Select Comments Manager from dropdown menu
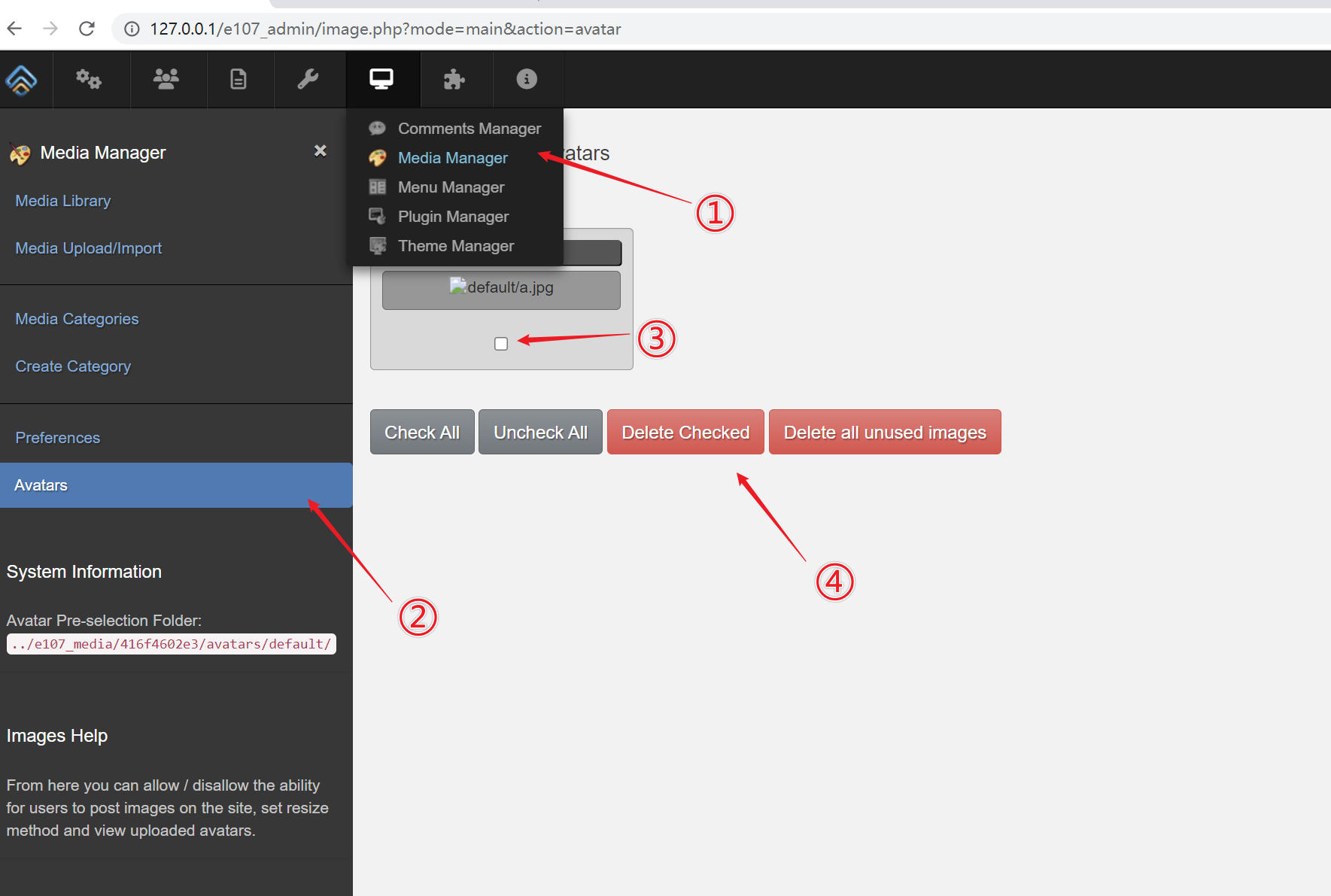Viewport: 1331px width, 896px height. (469, 129)
